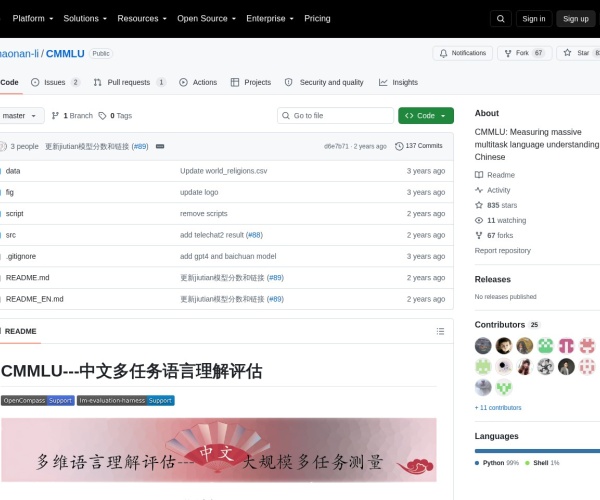Viewport: 600px width, 500px height.
Task: Go to Pricing page
Action: tap(317, 19)
